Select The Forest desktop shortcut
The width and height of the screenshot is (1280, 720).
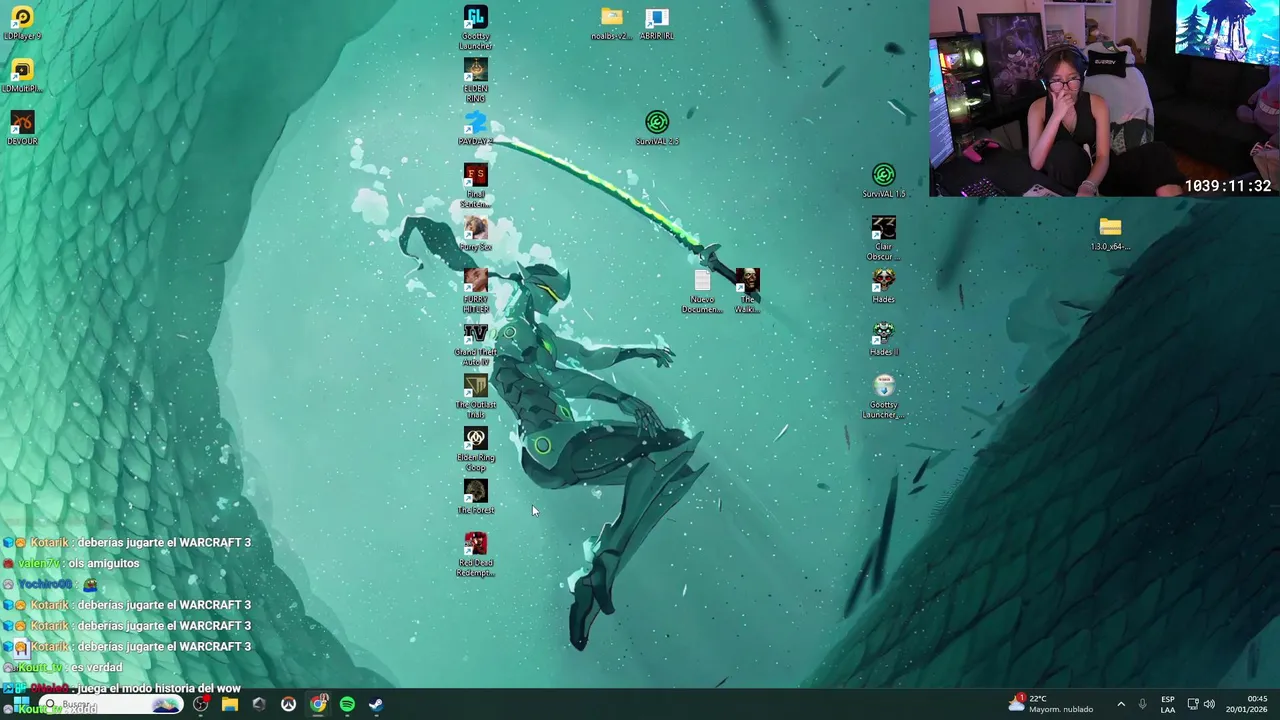click(475, 497)
